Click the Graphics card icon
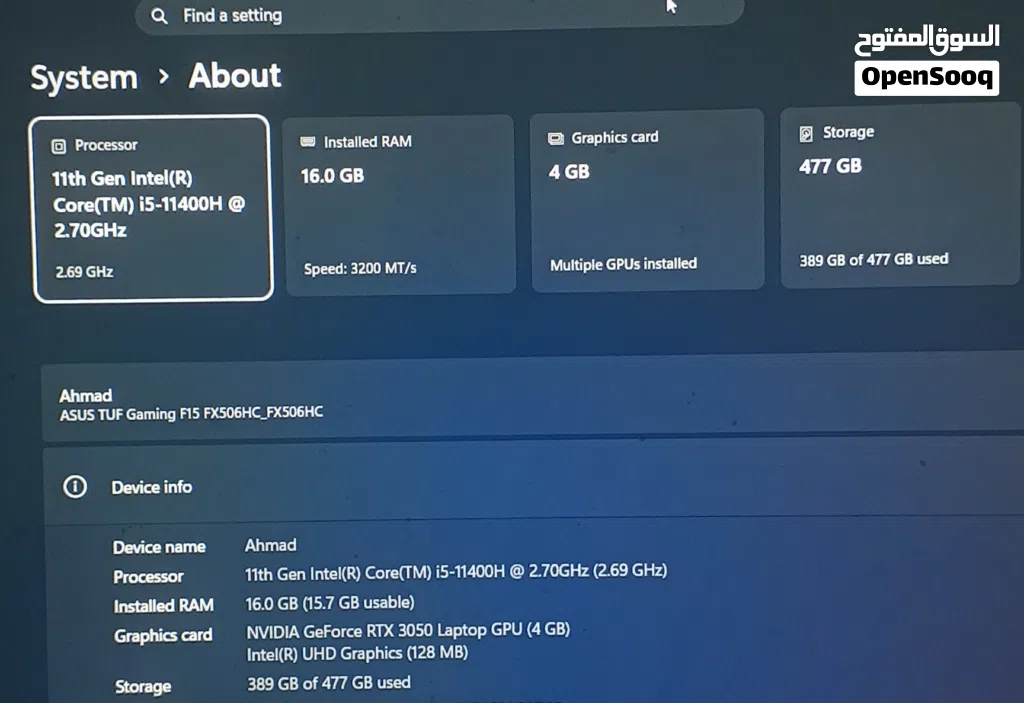This screenshot has height=703, width=1024. pos(556,139)
